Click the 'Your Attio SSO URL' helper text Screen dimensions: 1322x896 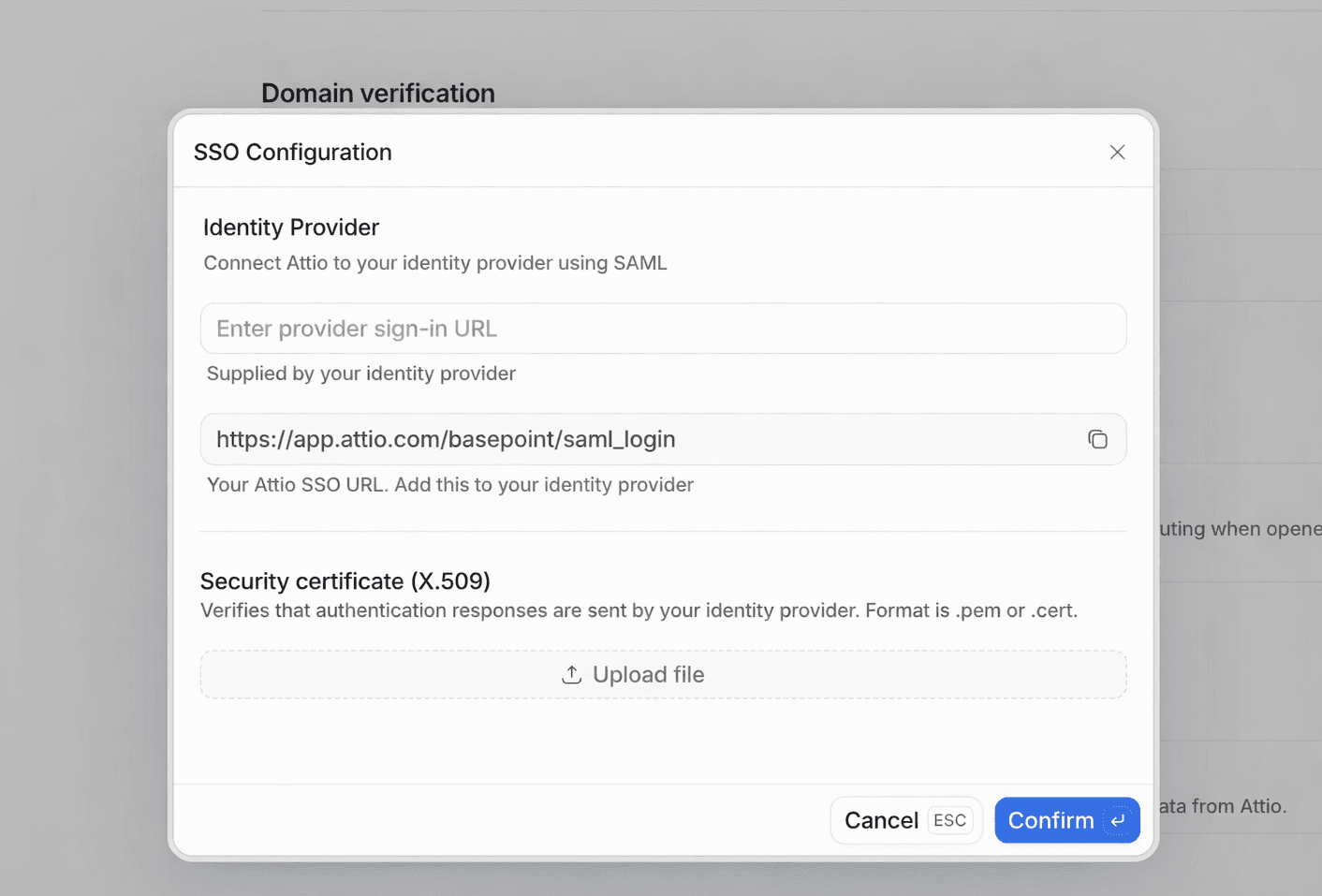[449, 484]
